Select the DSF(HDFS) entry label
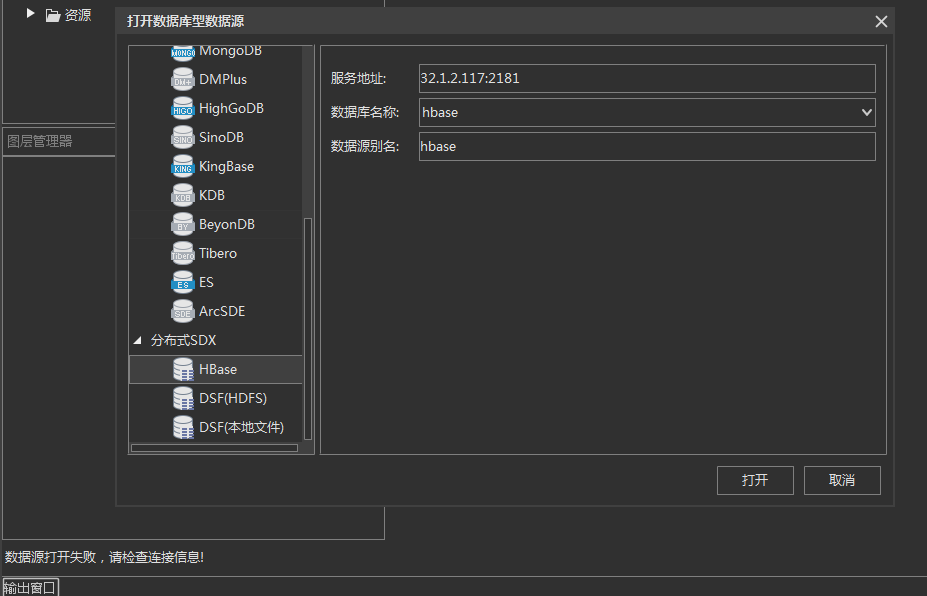 233,398
